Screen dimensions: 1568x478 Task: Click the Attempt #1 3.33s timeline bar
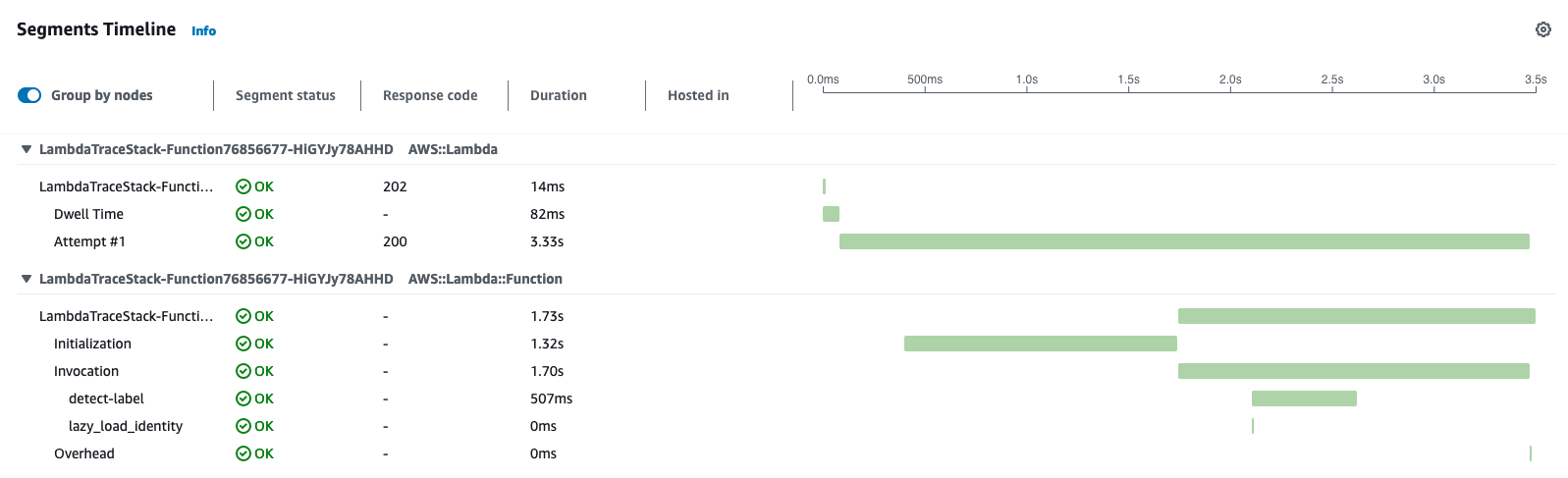[1184, 241]
